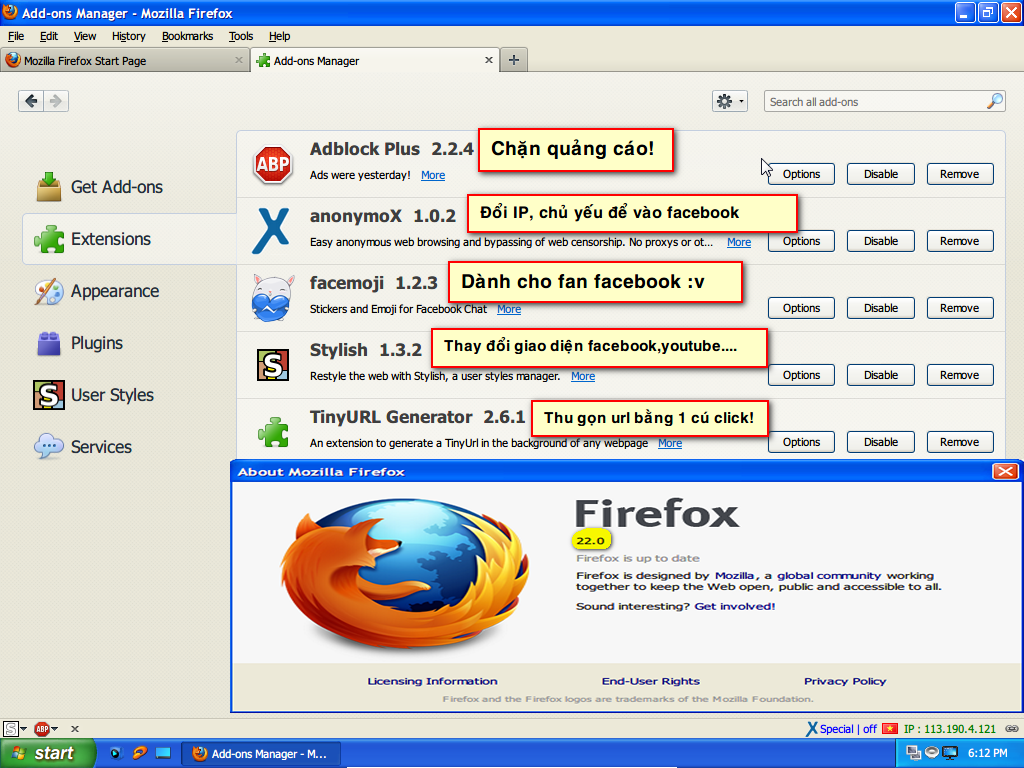The width and height of the screenshot is (1024, 768).
Task: Open the Edit menu
Action: (48, 36)
